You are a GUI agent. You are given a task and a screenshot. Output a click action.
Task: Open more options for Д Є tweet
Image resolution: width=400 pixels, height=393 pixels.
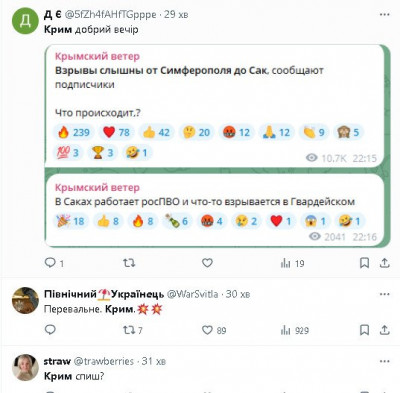[385, 15]
